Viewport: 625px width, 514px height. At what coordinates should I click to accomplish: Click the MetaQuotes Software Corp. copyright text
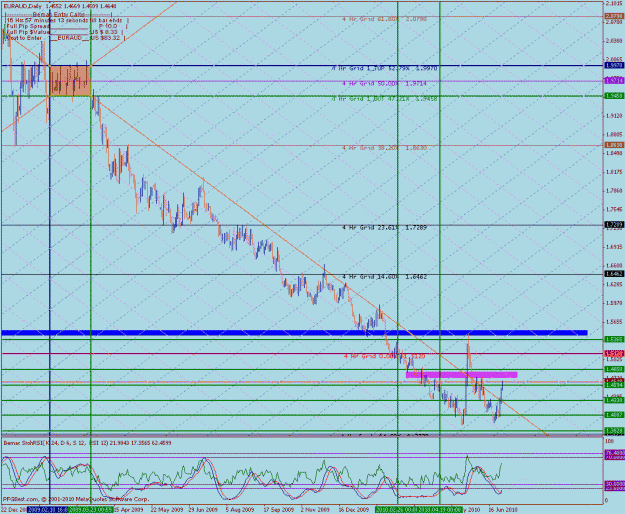tap(76, 499)
